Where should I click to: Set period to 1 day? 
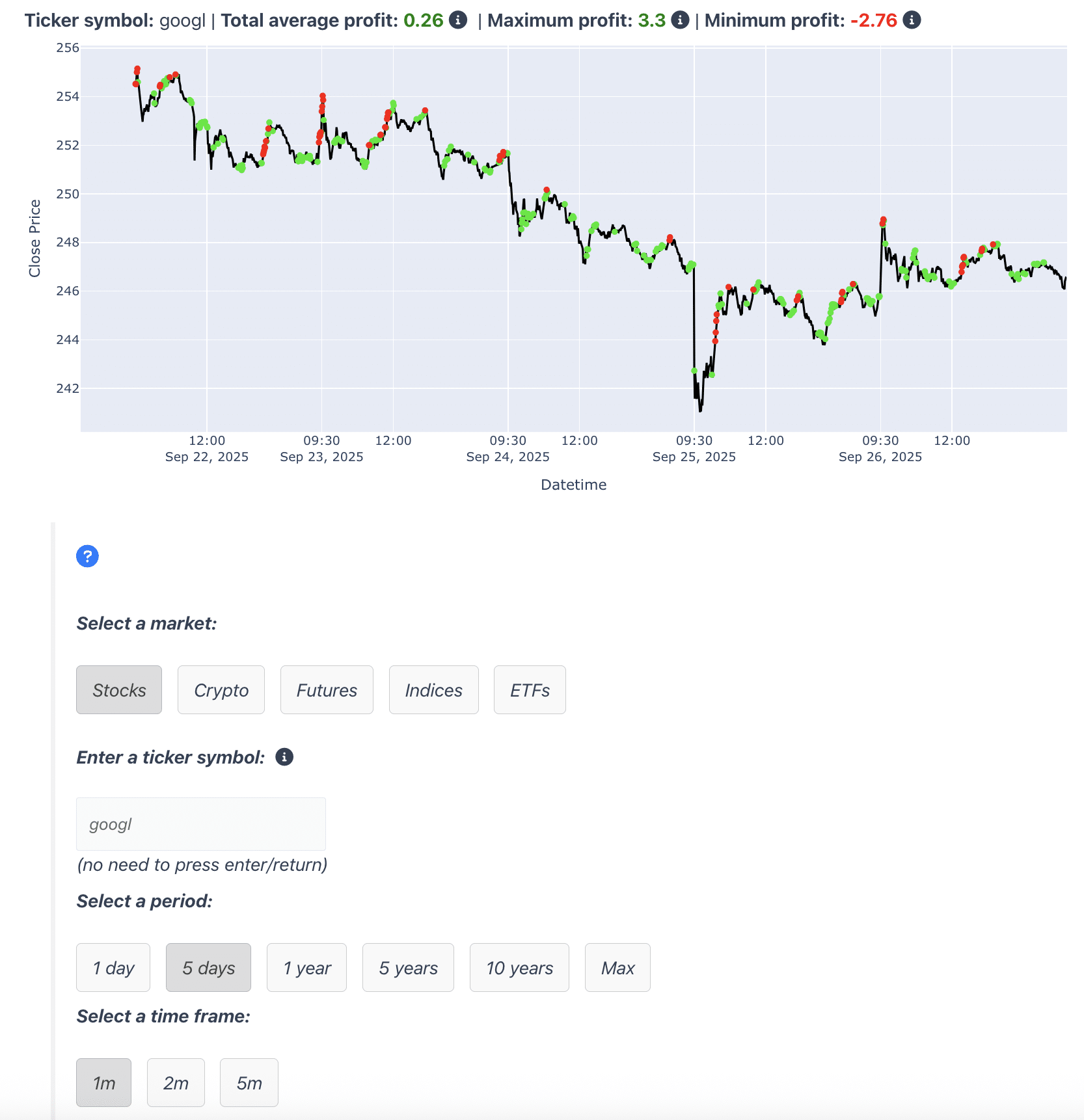[x=113, y=967]
